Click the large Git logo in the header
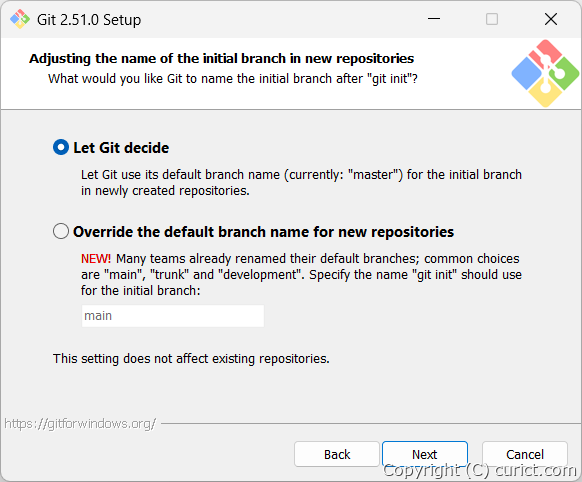582x482 pixels. [x=545, y=73]
